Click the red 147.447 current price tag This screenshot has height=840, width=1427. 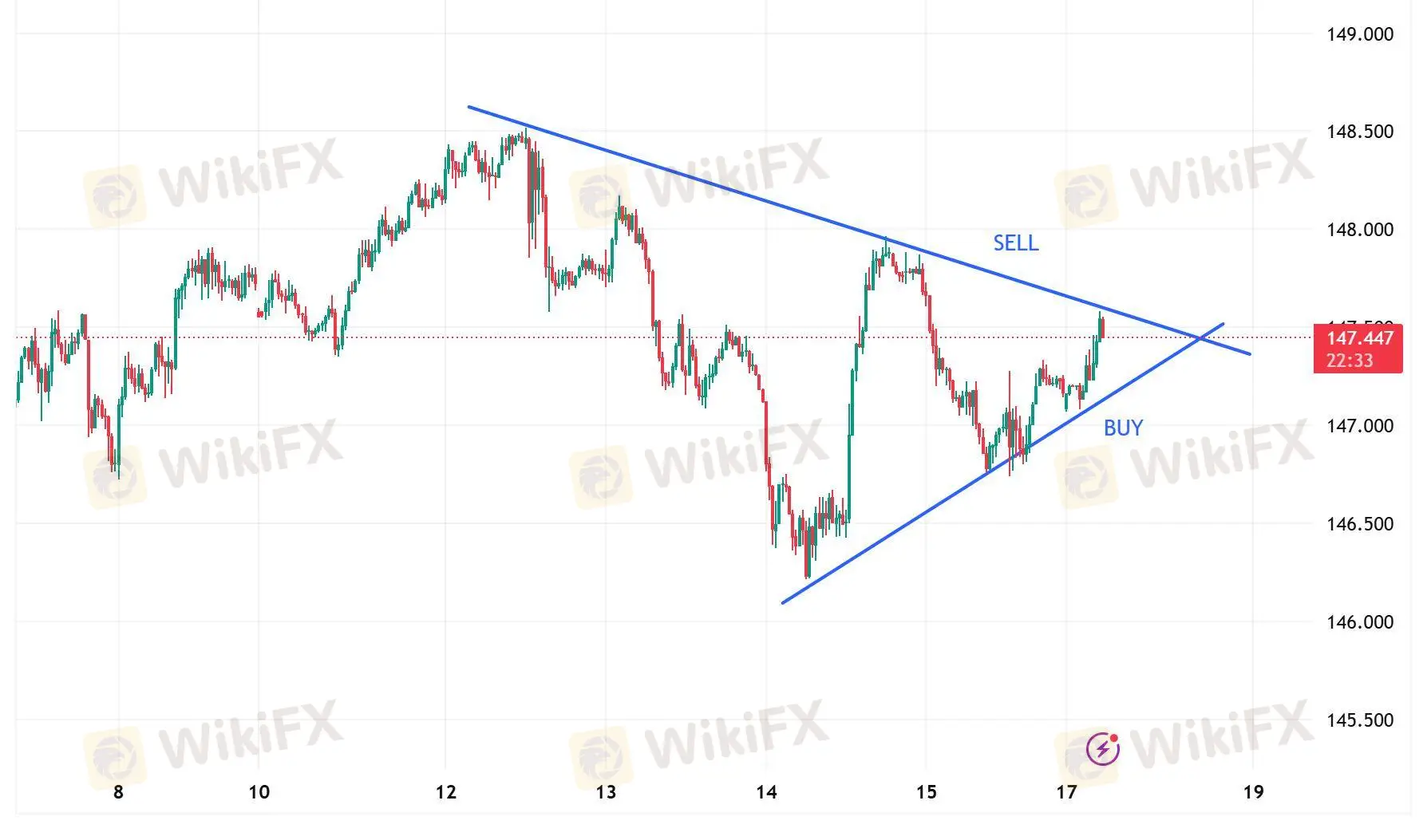coord(1360,338)
